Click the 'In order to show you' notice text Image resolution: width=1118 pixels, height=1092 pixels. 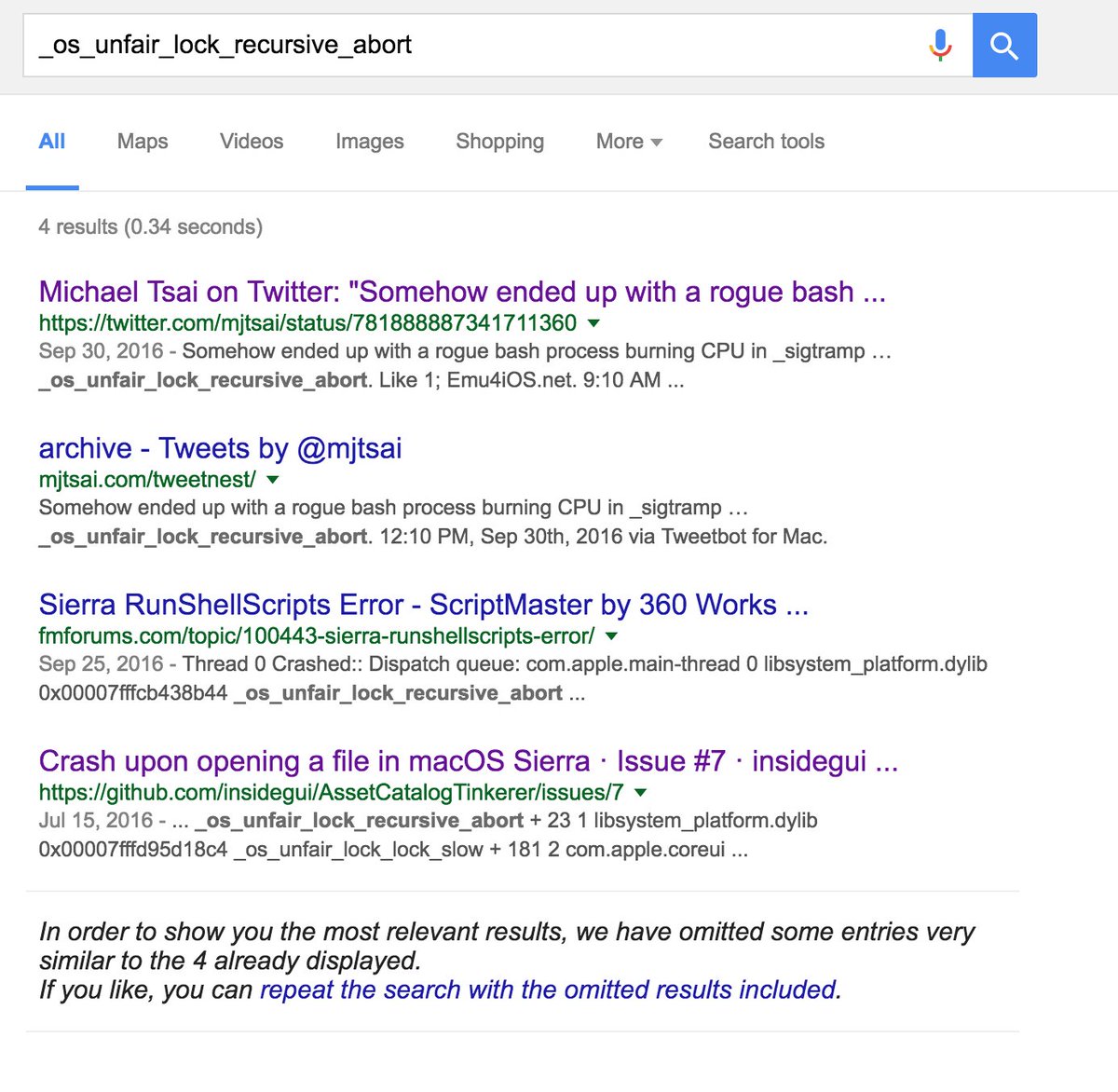507,946
